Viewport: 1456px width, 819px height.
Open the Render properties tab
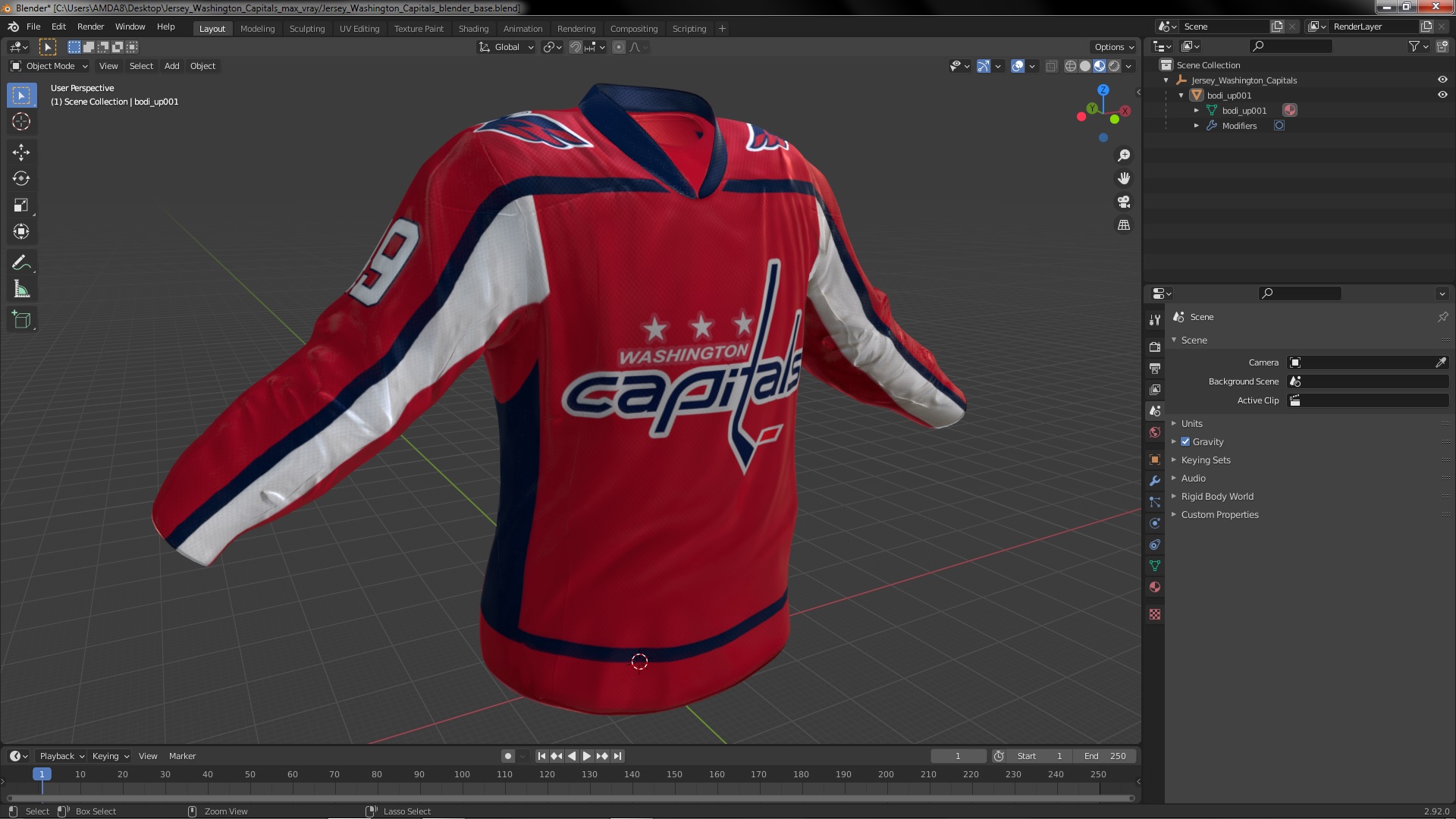point(1155,347)
